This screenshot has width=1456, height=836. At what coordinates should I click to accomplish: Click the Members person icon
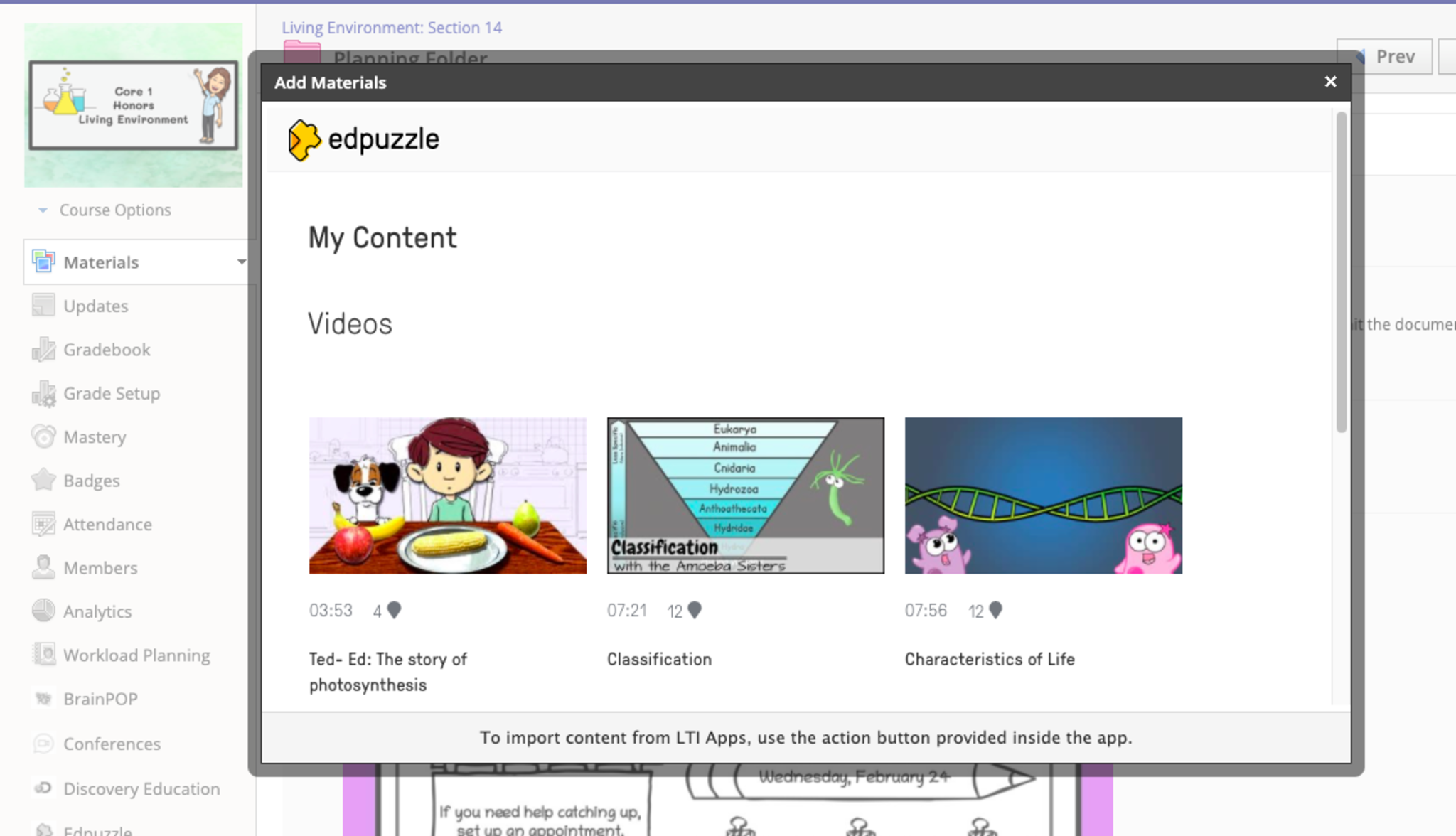point(43,568)
